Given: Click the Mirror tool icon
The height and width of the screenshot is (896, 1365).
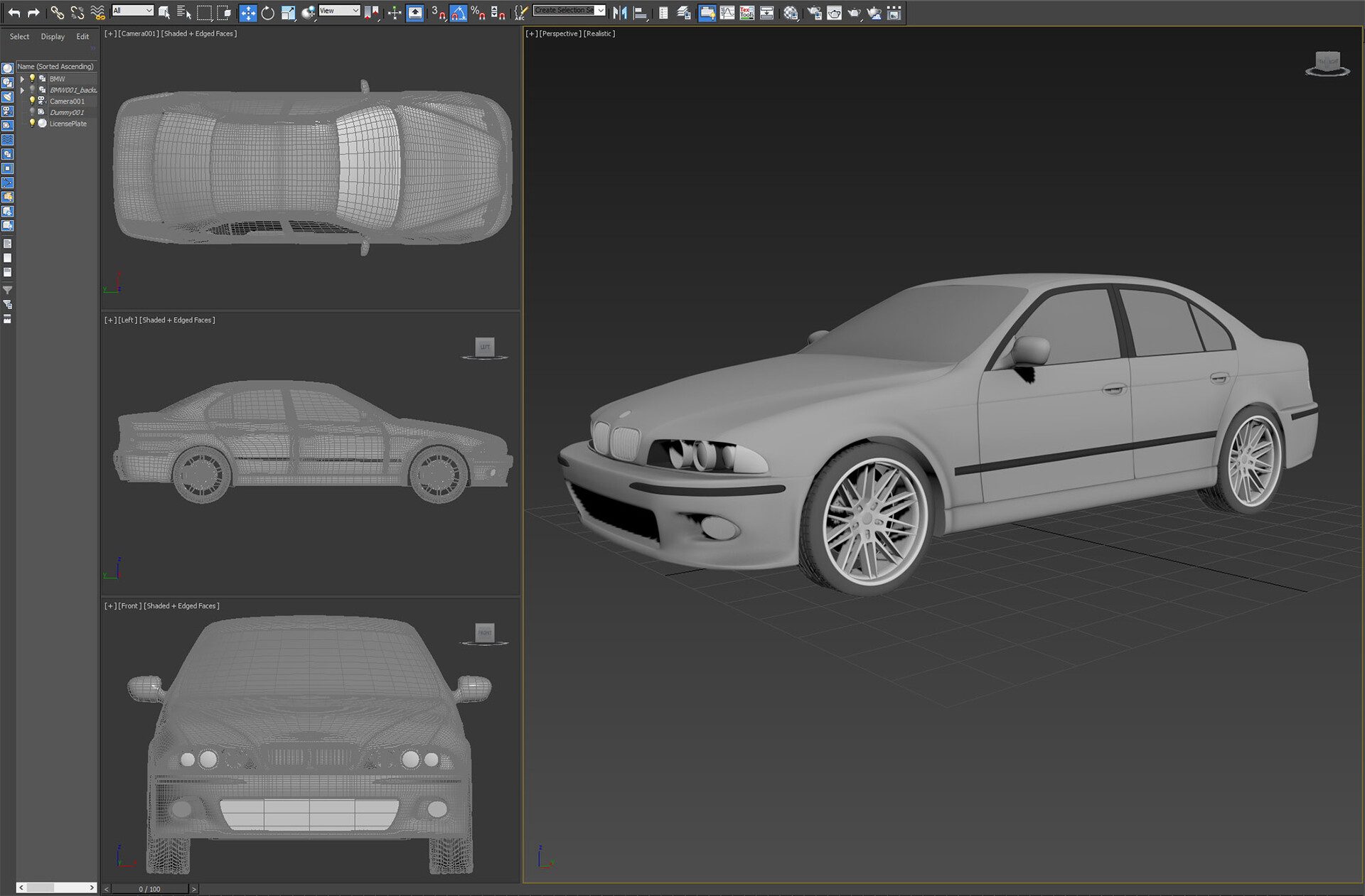Looking at the screenshot, I should point(620,13).
